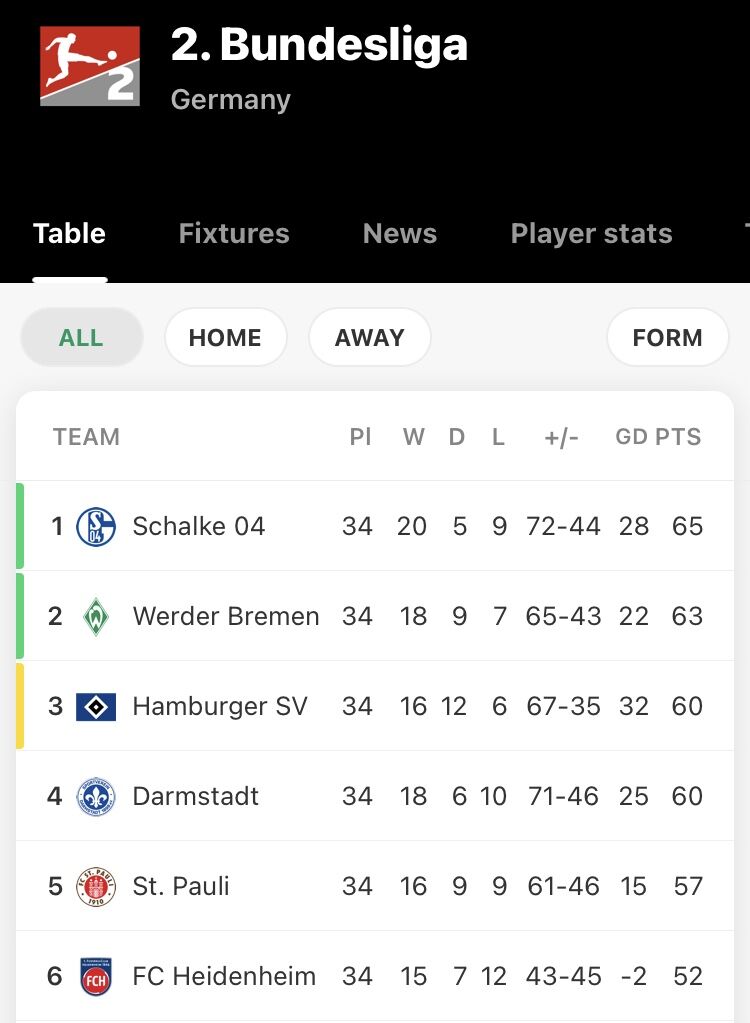The height and width of the screenshot is (1023, 750).
Task: Click the Darmstadt club crest
Action: 96,797
